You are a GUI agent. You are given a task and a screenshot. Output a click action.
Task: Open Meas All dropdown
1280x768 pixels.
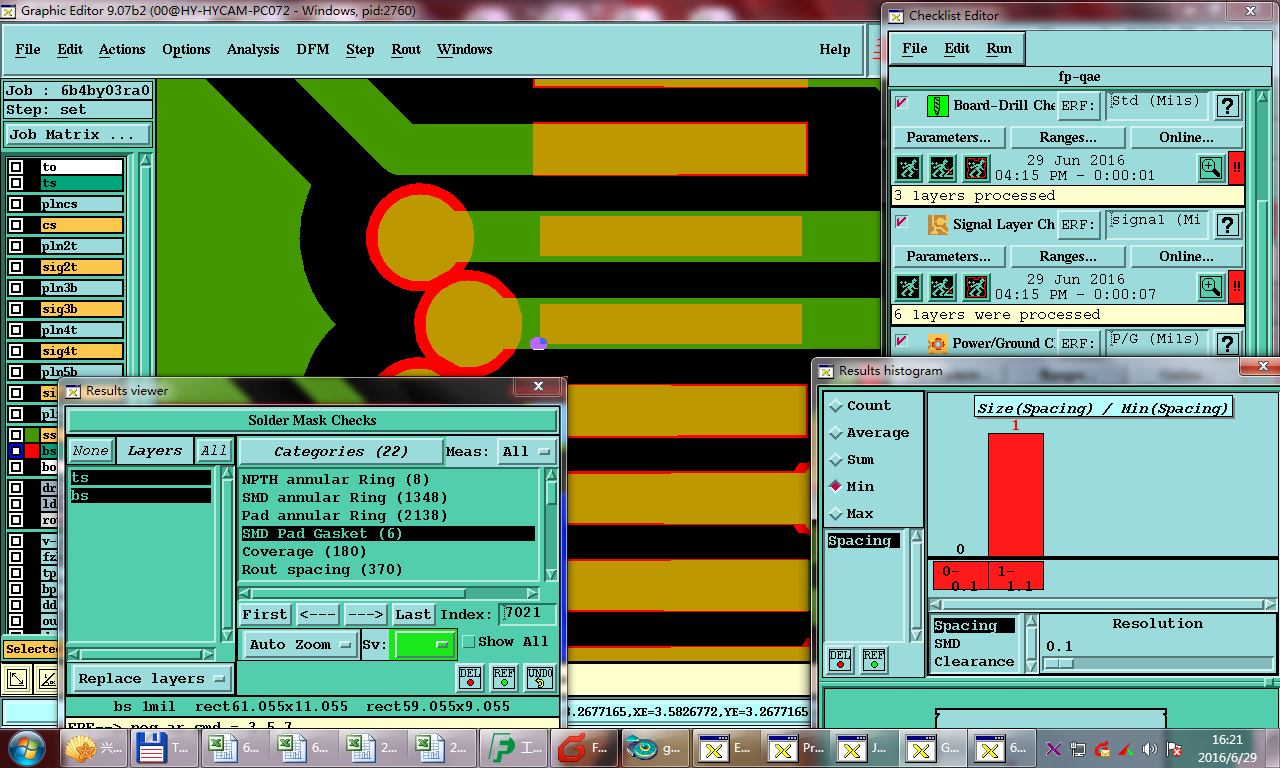pos(527,452)
